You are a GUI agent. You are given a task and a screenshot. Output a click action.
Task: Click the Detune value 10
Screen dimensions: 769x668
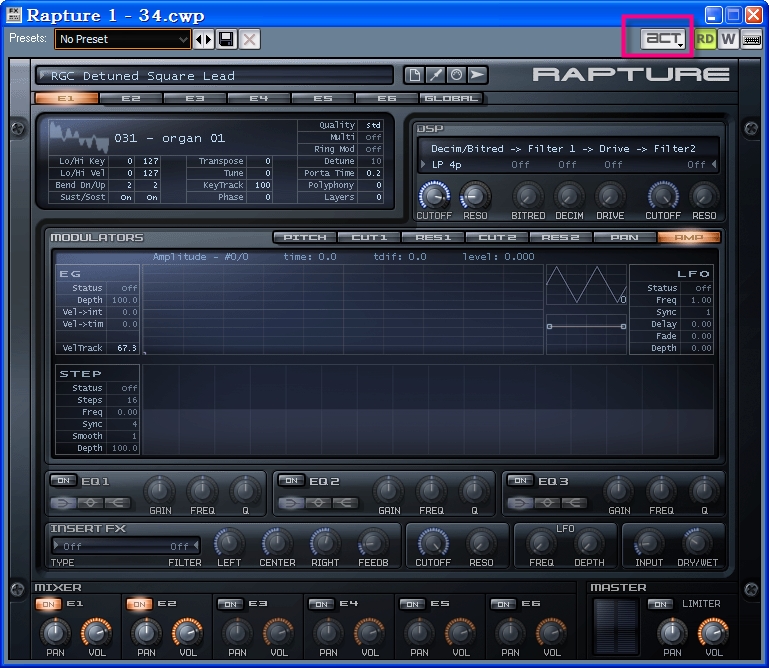373,161
